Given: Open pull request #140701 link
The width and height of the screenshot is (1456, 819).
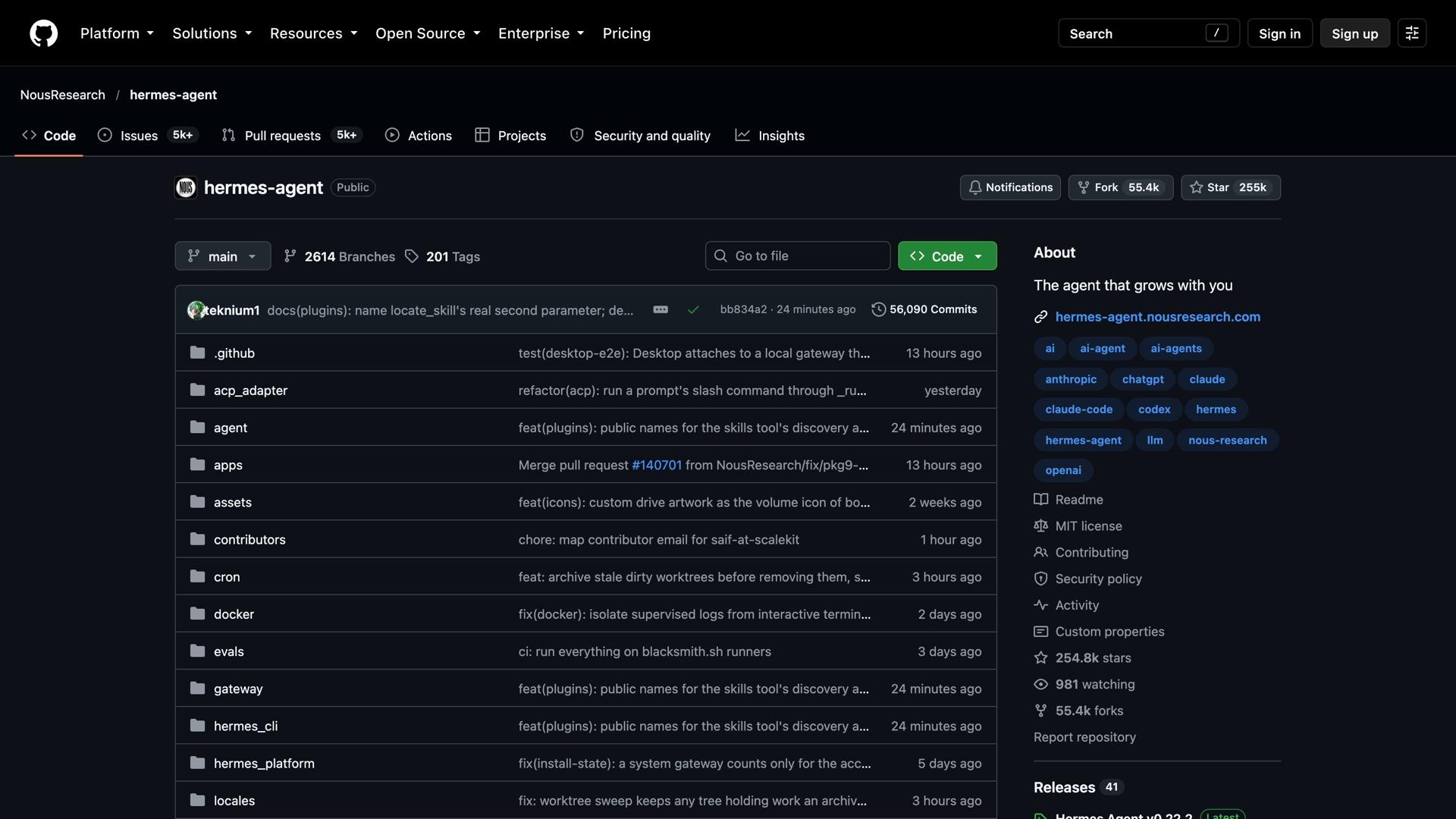Looking at the screenshot, I should click(657, 465).
